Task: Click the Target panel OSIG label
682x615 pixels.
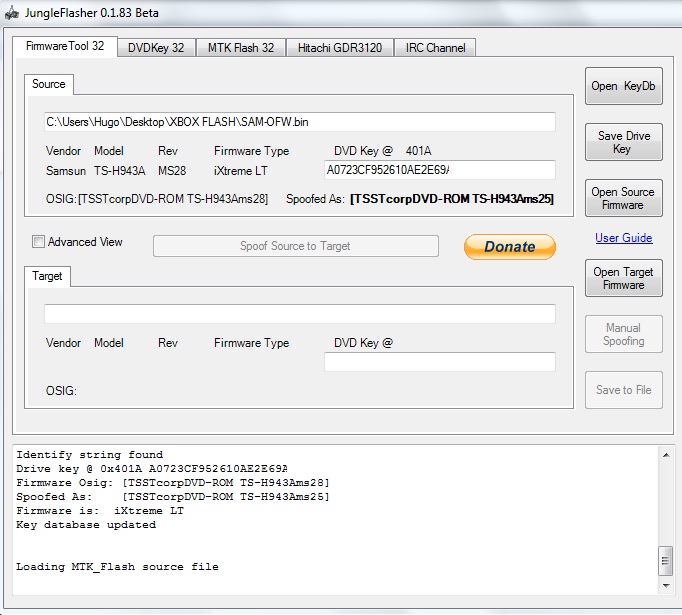Action: [x=61, y=391]
